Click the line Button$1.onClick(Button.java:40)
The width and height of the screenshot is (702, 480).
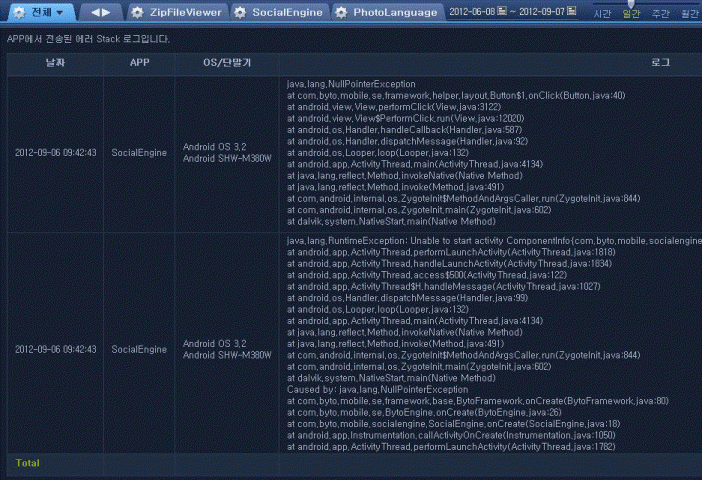pos(456,95)
